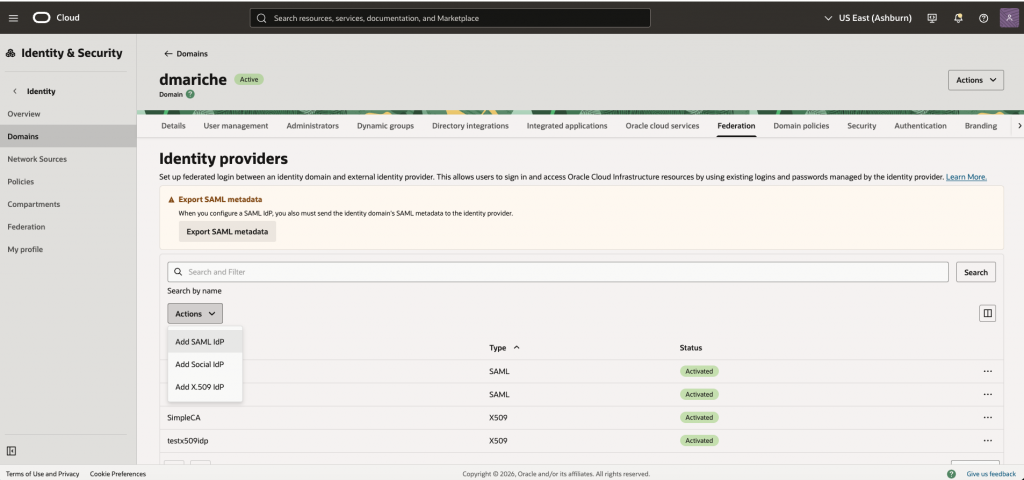Click the developer tools icon in header
1024x480 pixels.
932,18
